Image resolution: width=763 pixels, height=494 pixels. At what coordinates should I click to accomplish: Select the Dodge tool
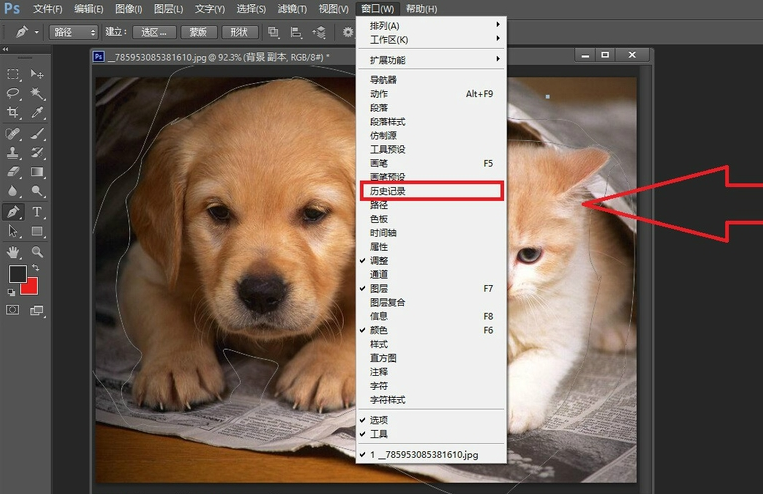point(37,191)
